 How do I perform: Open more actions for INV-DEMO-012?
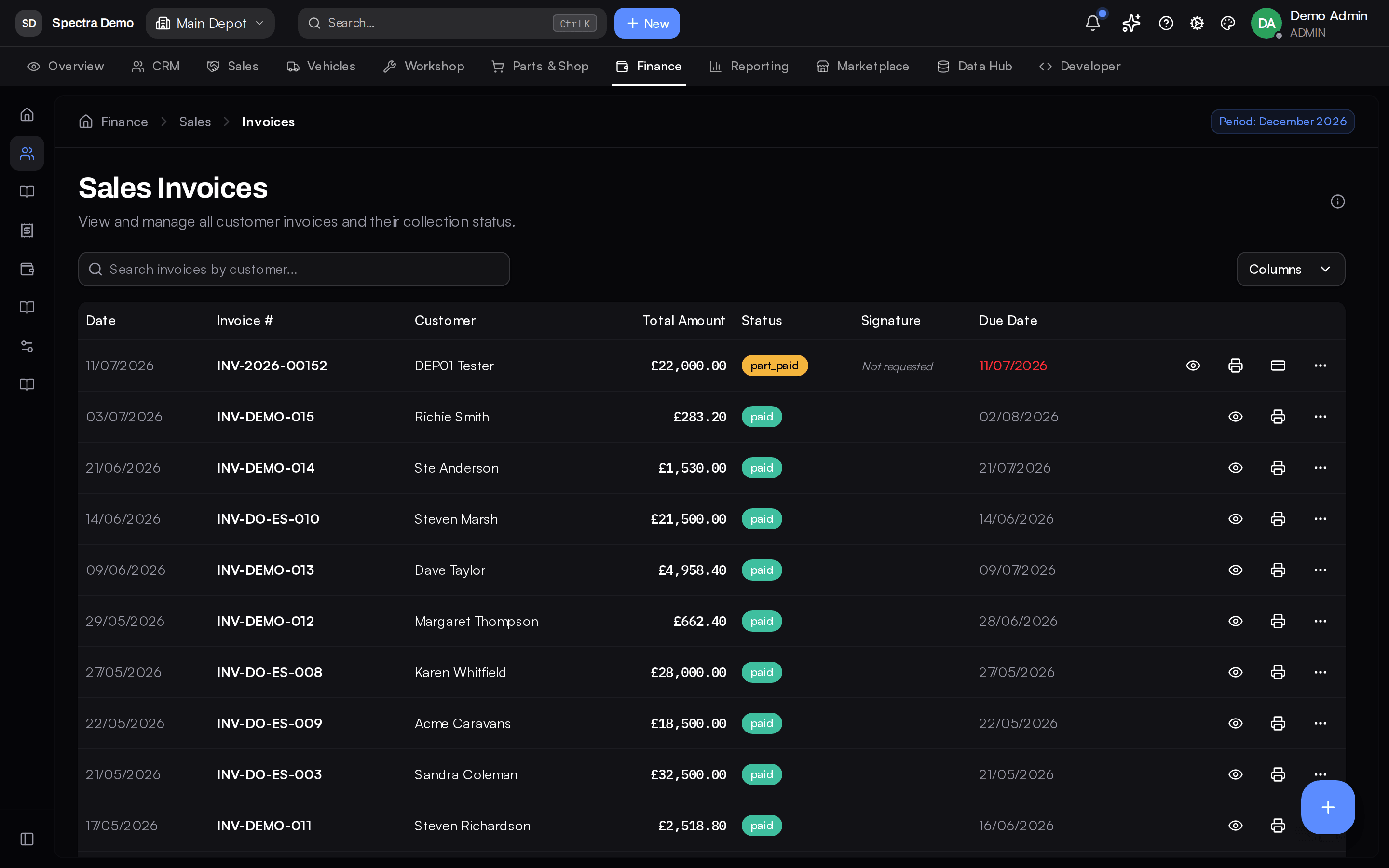click(x=1320, y=621)
